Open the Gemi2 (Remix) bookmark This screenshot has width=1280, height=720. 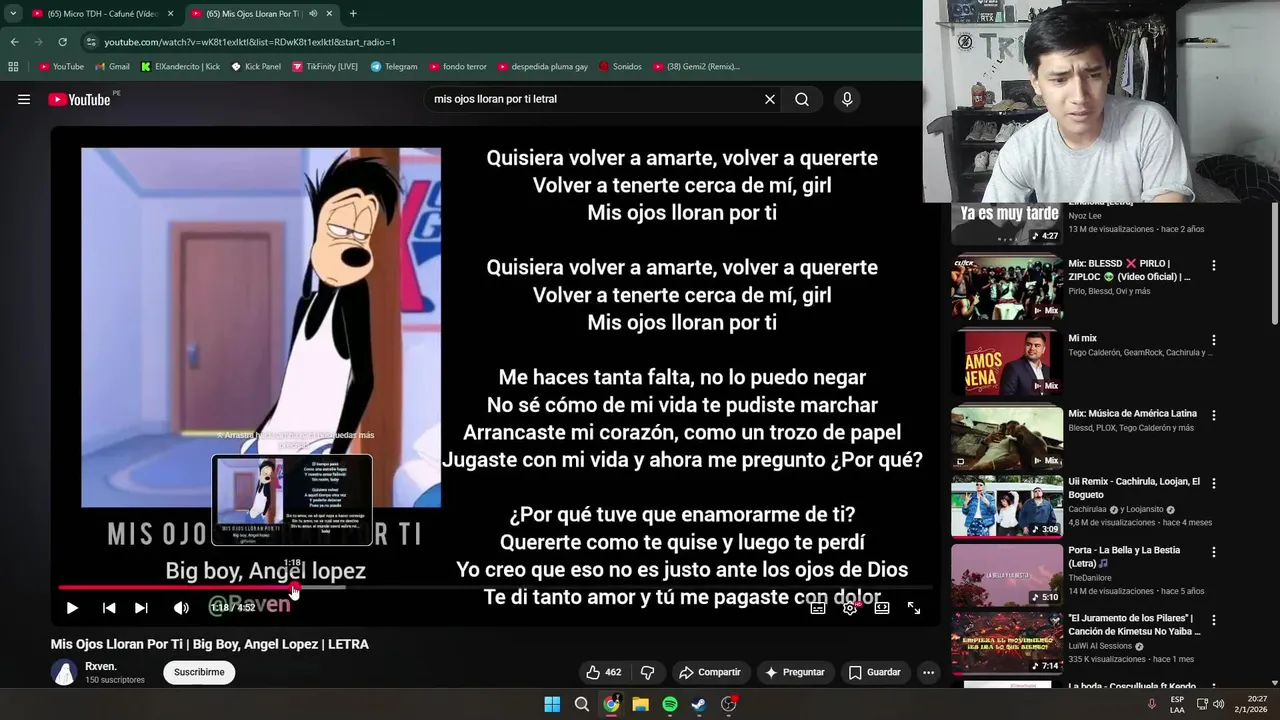pyautogui.click(x=696, y=67)
